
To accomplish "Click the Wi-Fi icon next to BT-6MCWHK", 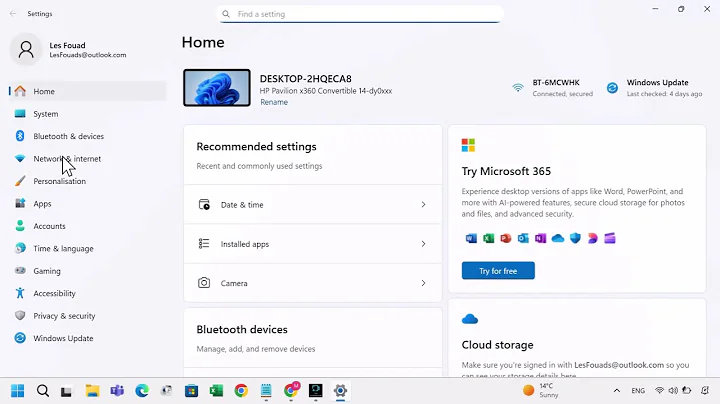I will pyautogui.click(x=518, y=87).
